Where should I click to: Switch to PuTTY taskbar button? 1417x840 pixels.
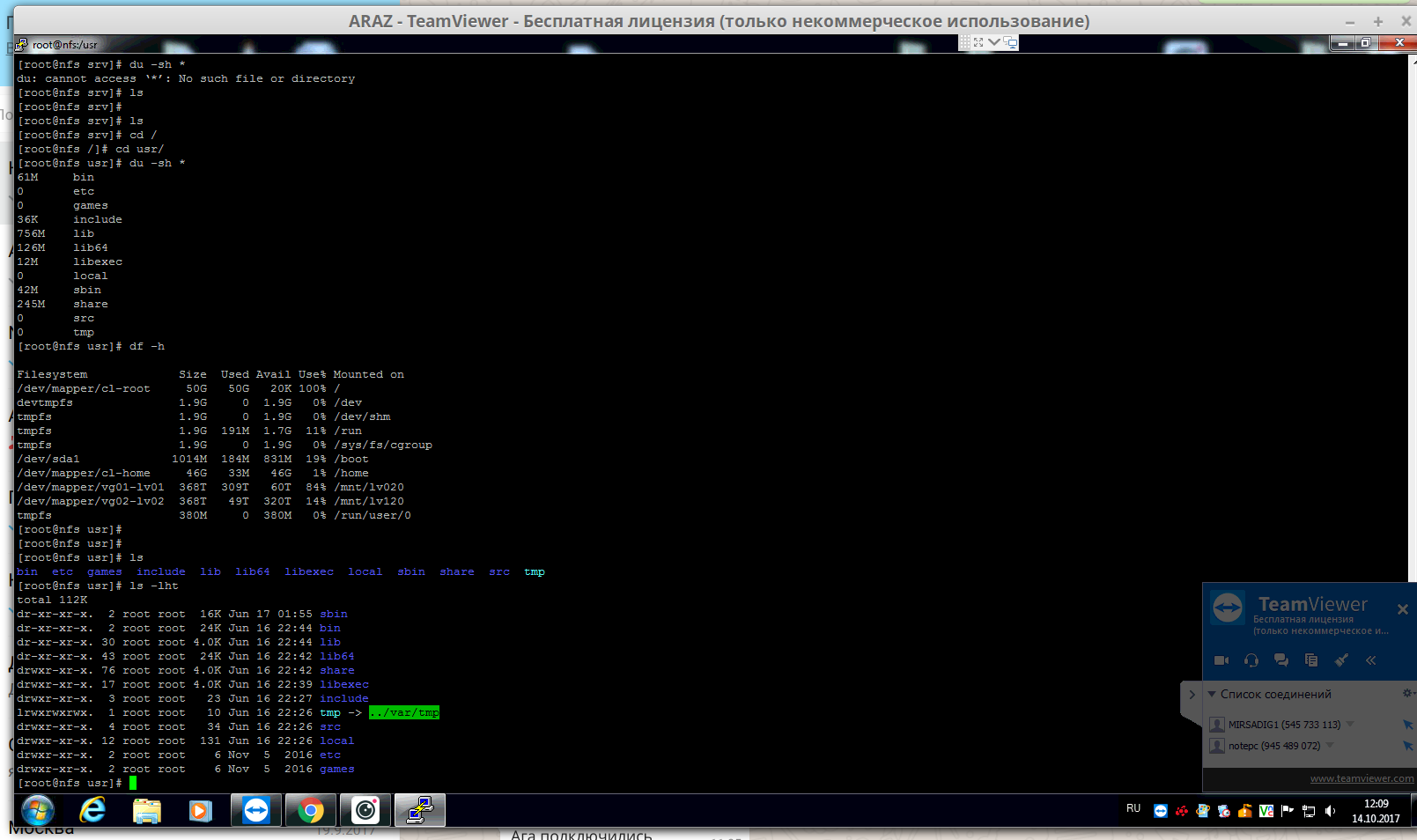pyautogui.click(x=420, y=810)
